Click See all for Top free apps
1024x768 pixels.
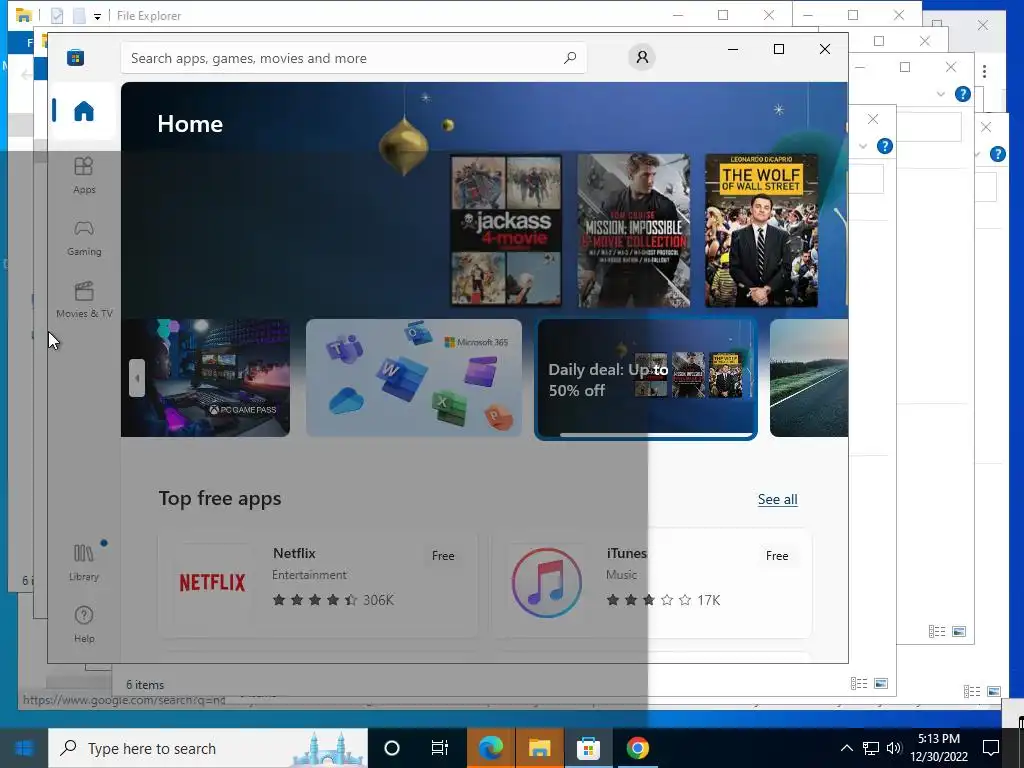(x=777, y=500)
